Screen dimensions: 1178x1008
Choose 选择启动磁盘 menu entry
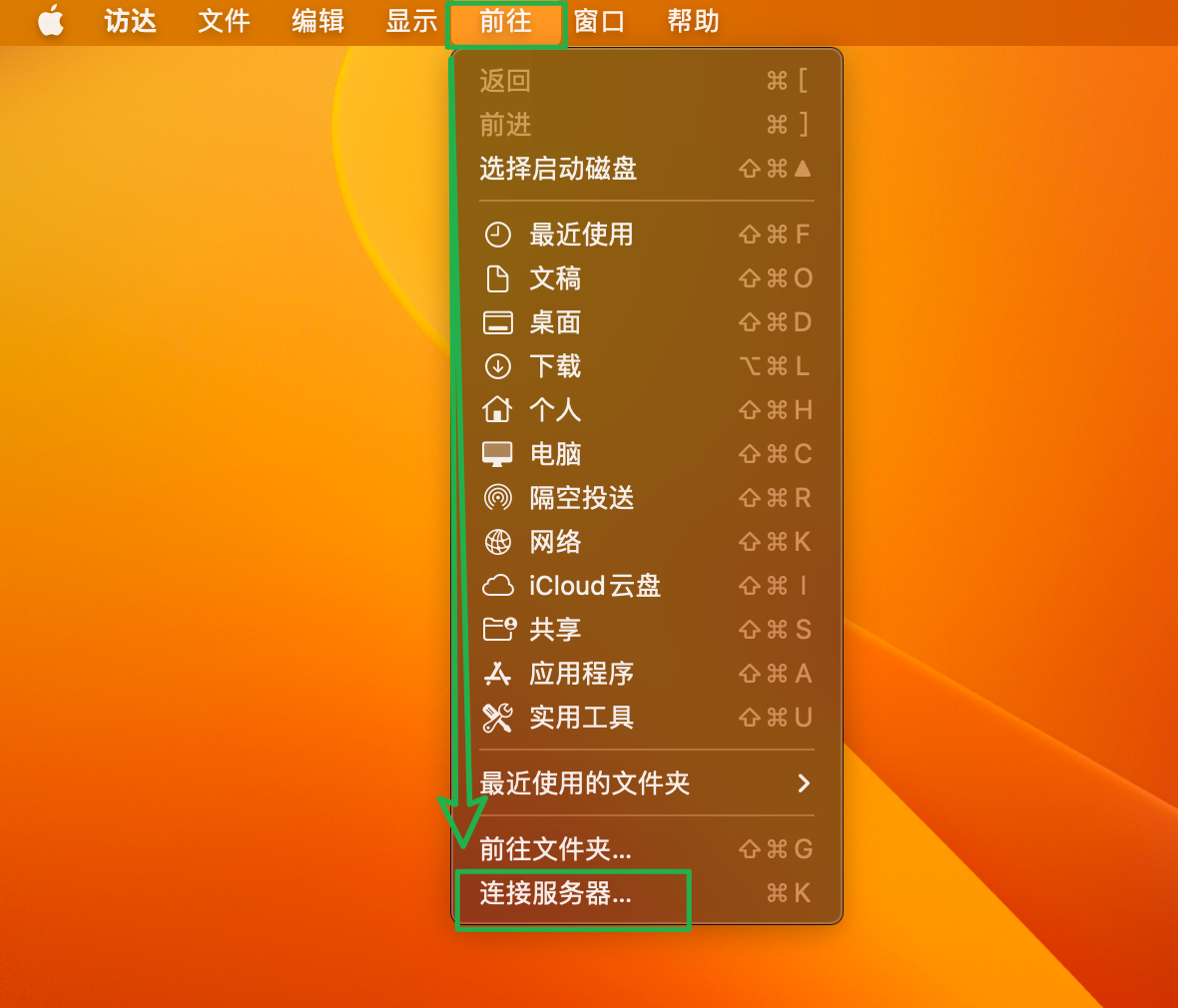pyautogui.click(x=646, y=169)
